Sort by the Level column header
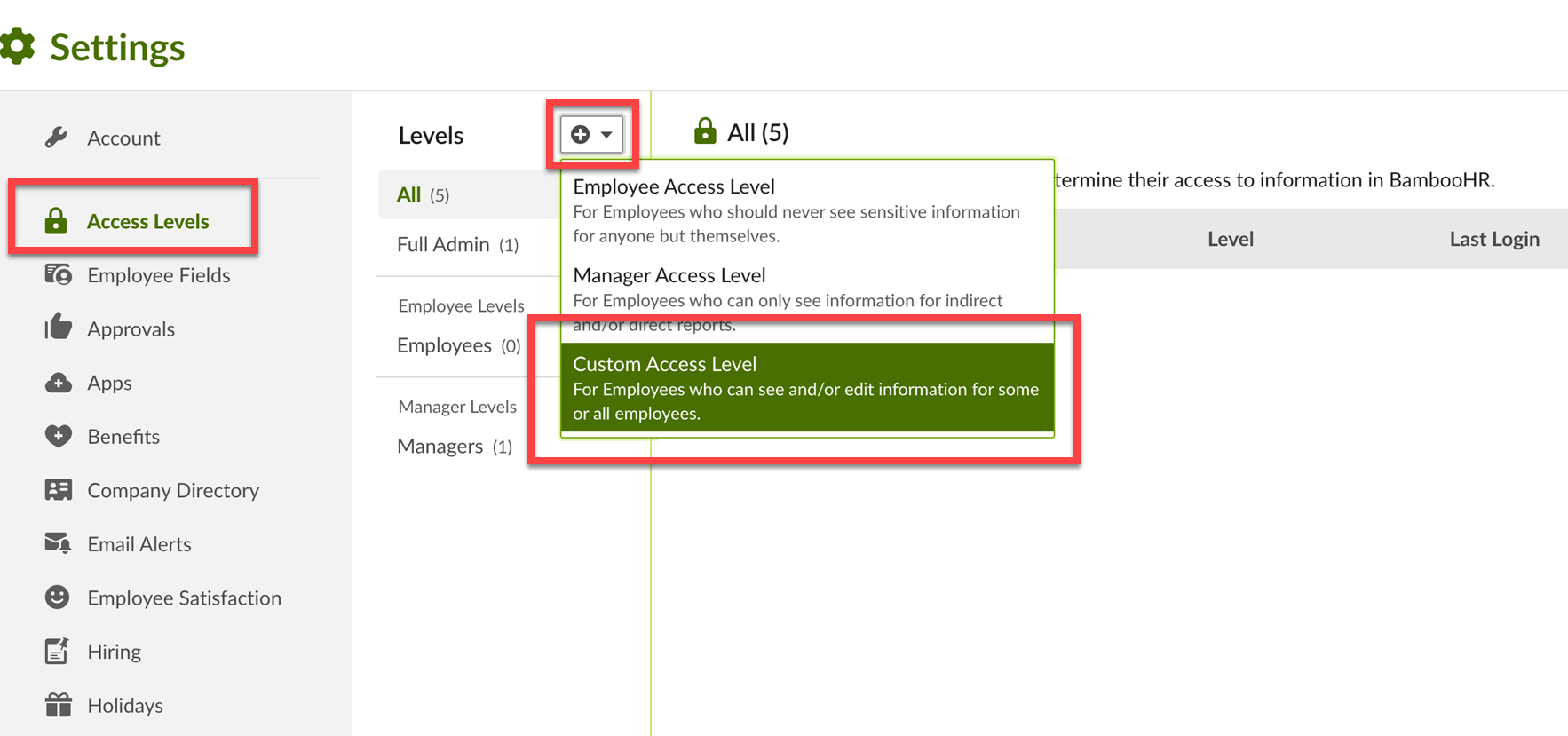 pyautogui.click(x=1230, y=239)
